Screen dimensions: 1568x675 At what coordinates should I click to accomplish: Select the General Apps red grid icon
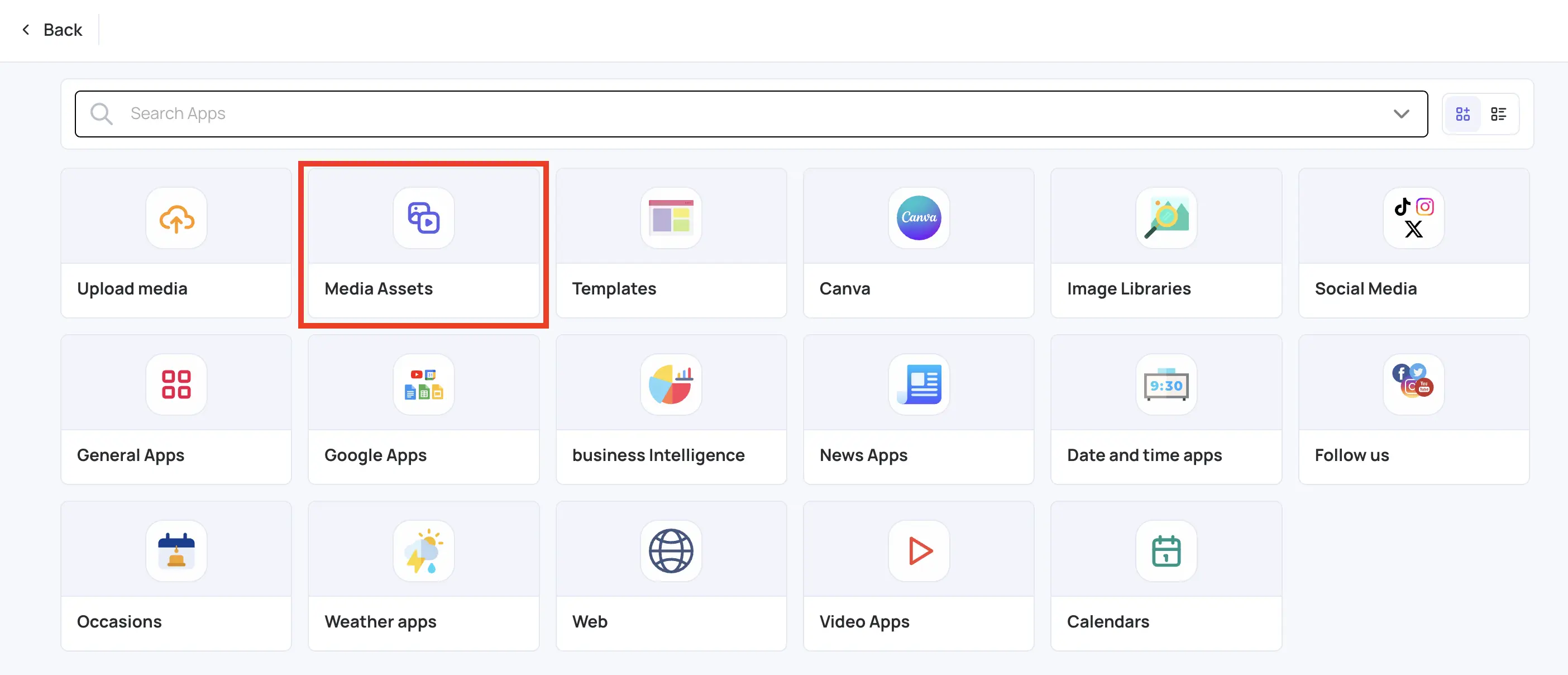(176, 384)
